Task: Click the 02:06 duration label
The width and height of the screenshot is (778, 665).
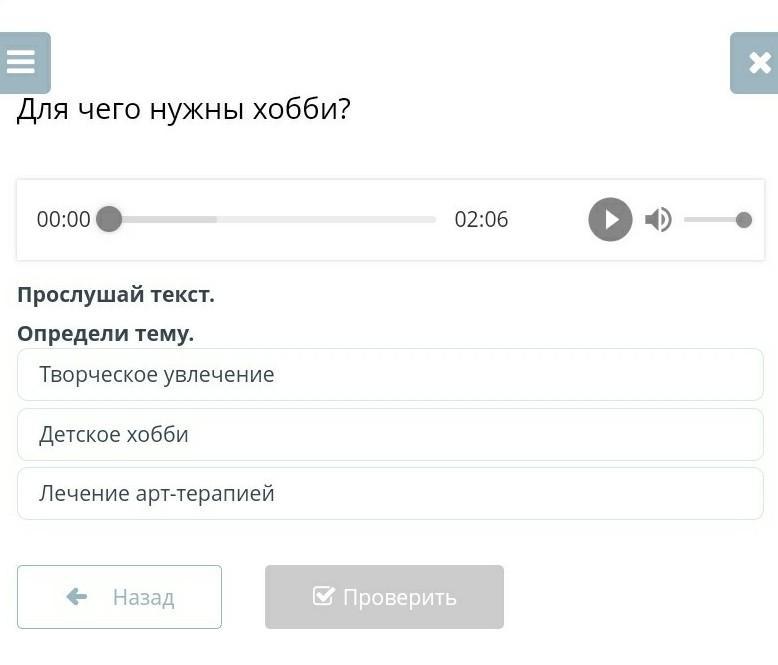Action: point(481,220)
